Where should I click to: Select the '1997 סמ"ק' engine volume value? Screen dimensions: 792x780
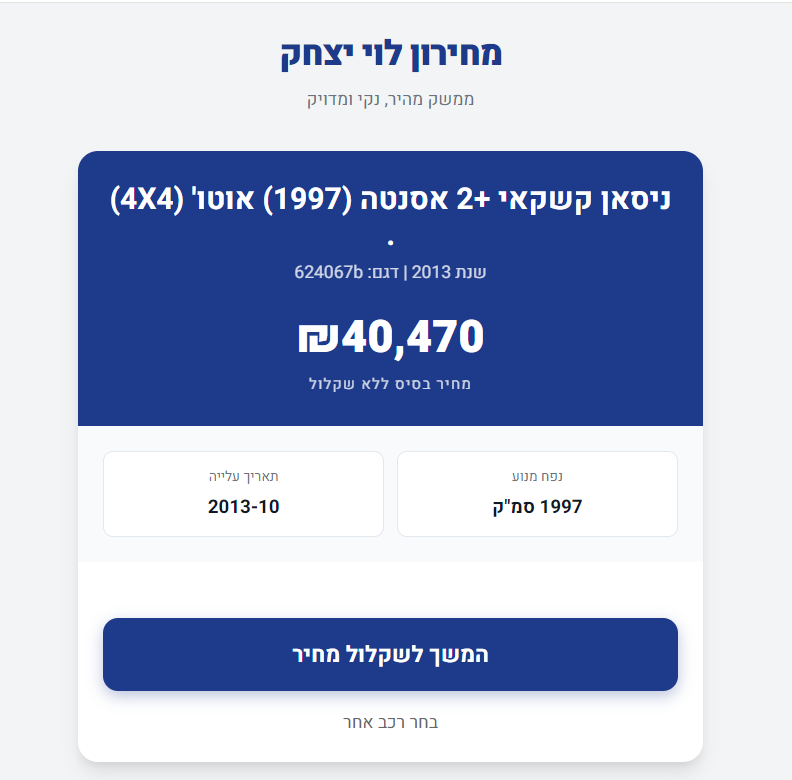[x=538, y=506]
